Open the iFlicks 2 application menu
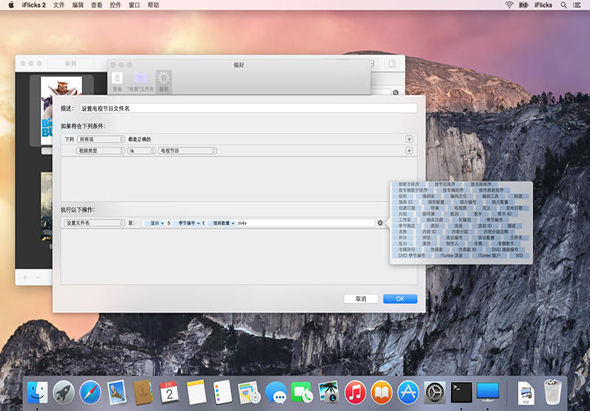Screen dimensions: 590x411 point(34,5)
